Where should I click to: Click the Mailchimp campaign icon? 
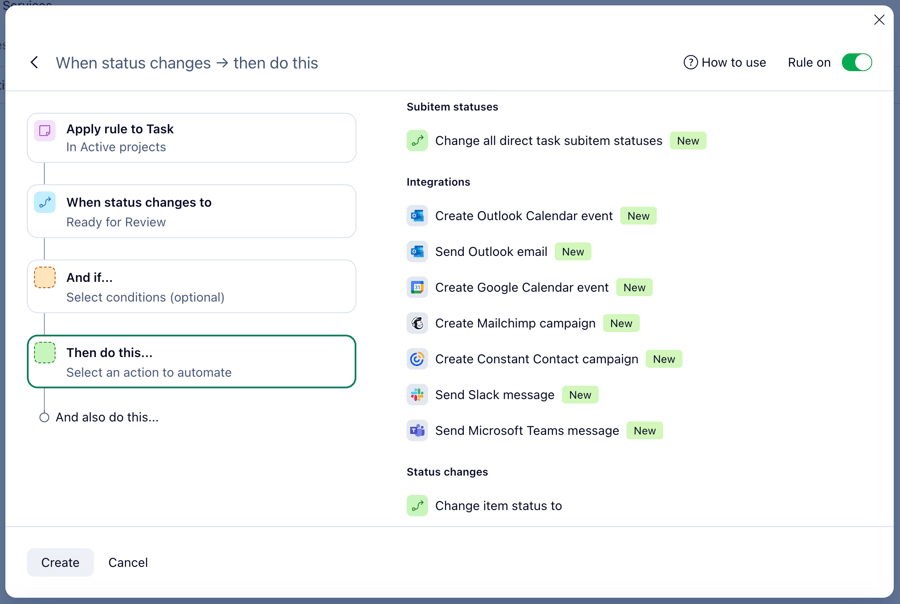[417, 324]
